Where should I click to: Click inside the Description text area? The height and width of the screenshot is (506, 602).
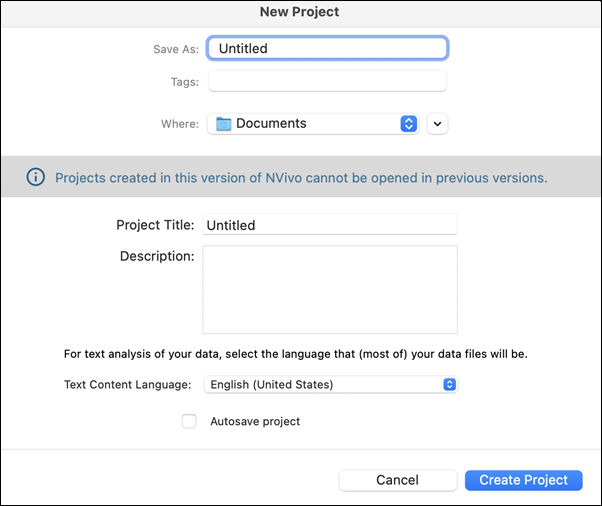330,289
